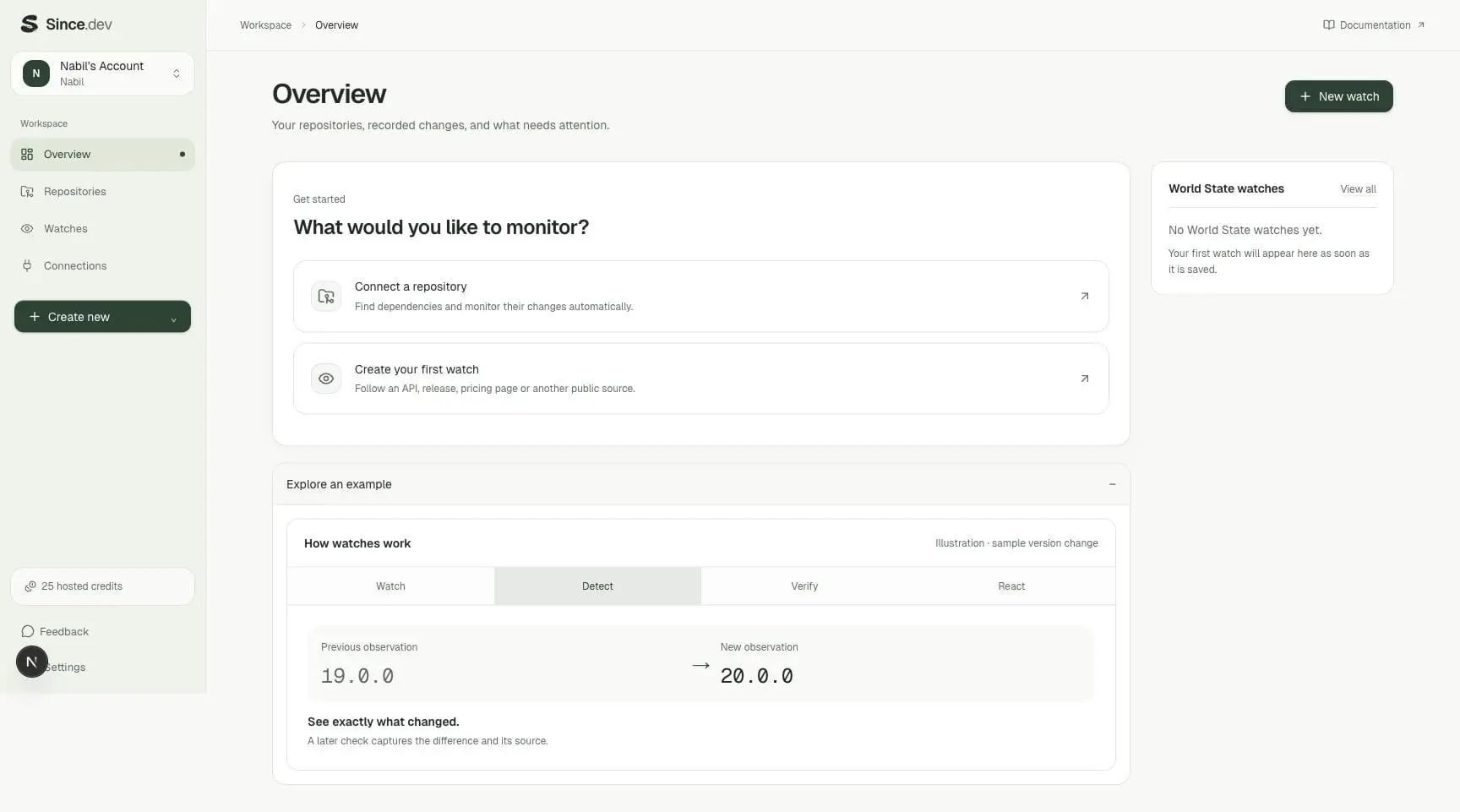
Task: Open the Connections plug icon in sidebar
Action: (x=27, y=266)
